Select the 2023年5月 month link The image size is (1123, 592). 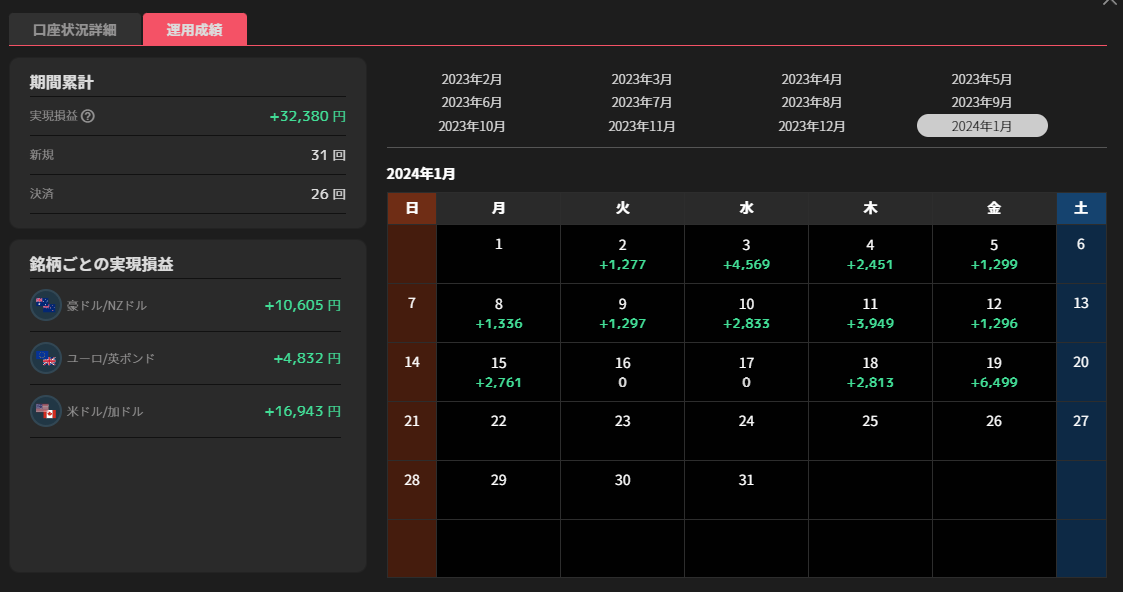981,79
